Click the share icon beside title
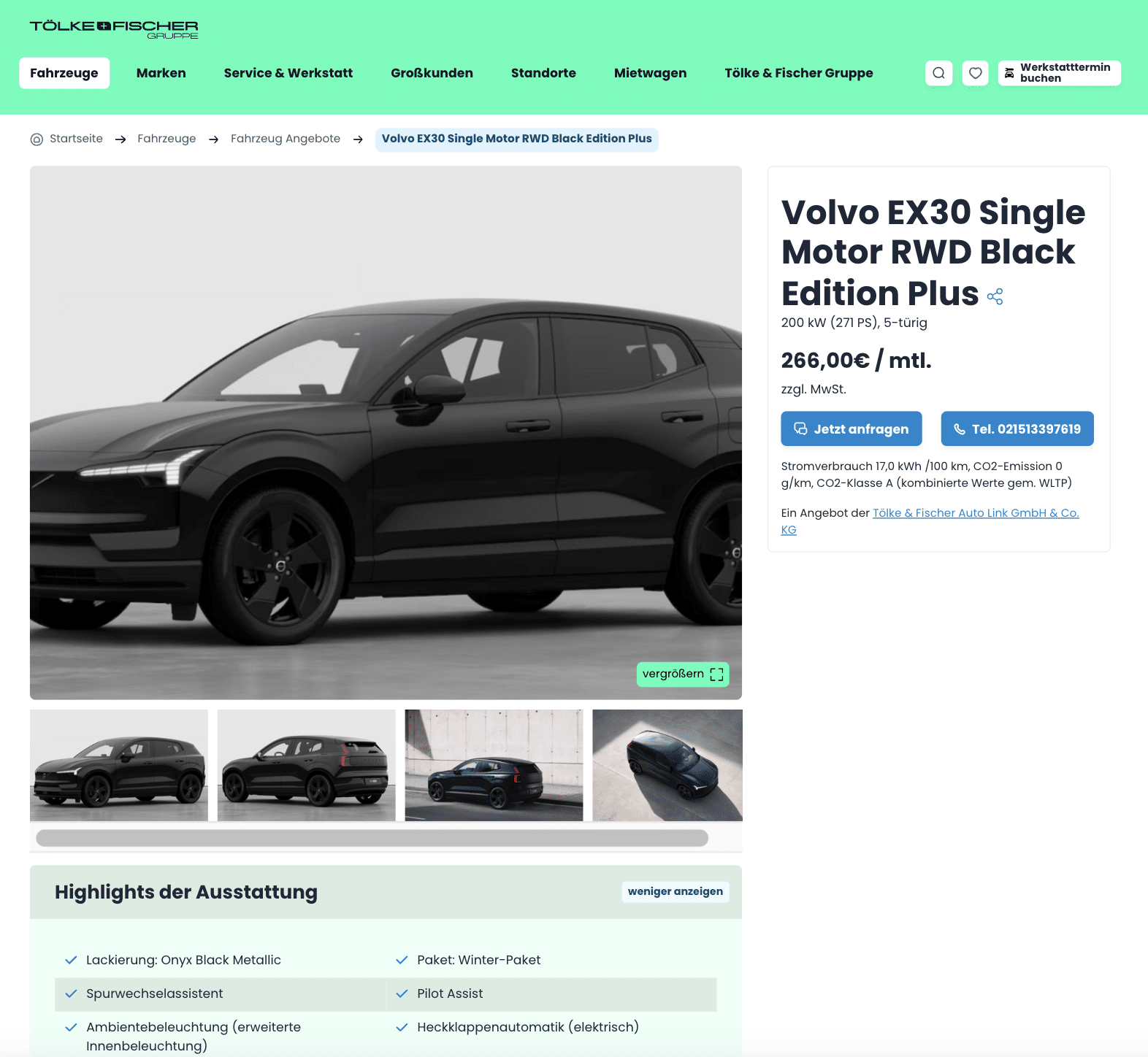 [x=995, y=296]
